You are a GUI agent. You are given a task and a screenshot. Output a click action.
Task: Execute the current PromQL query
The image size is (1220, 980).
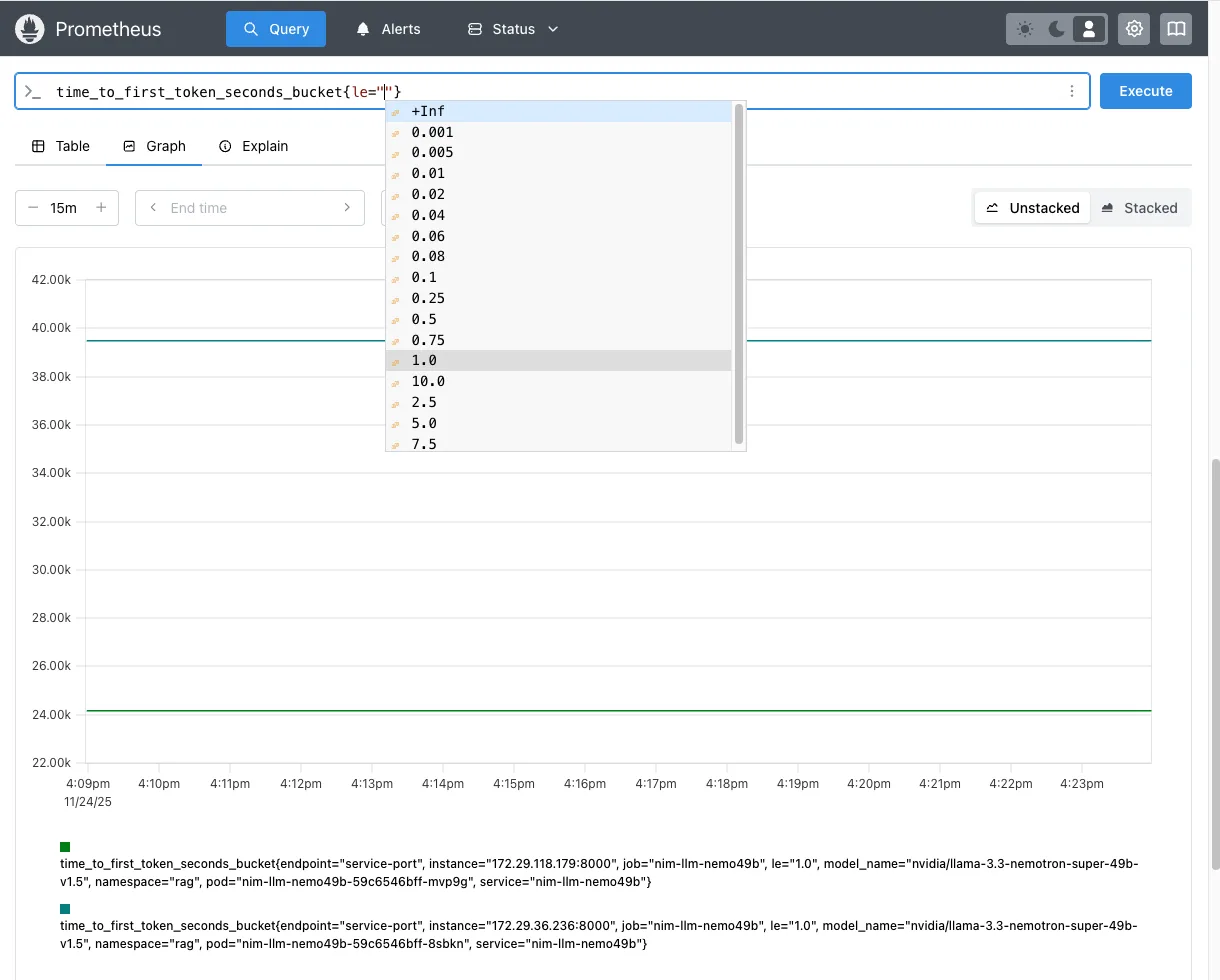[x=1145, y=91]
